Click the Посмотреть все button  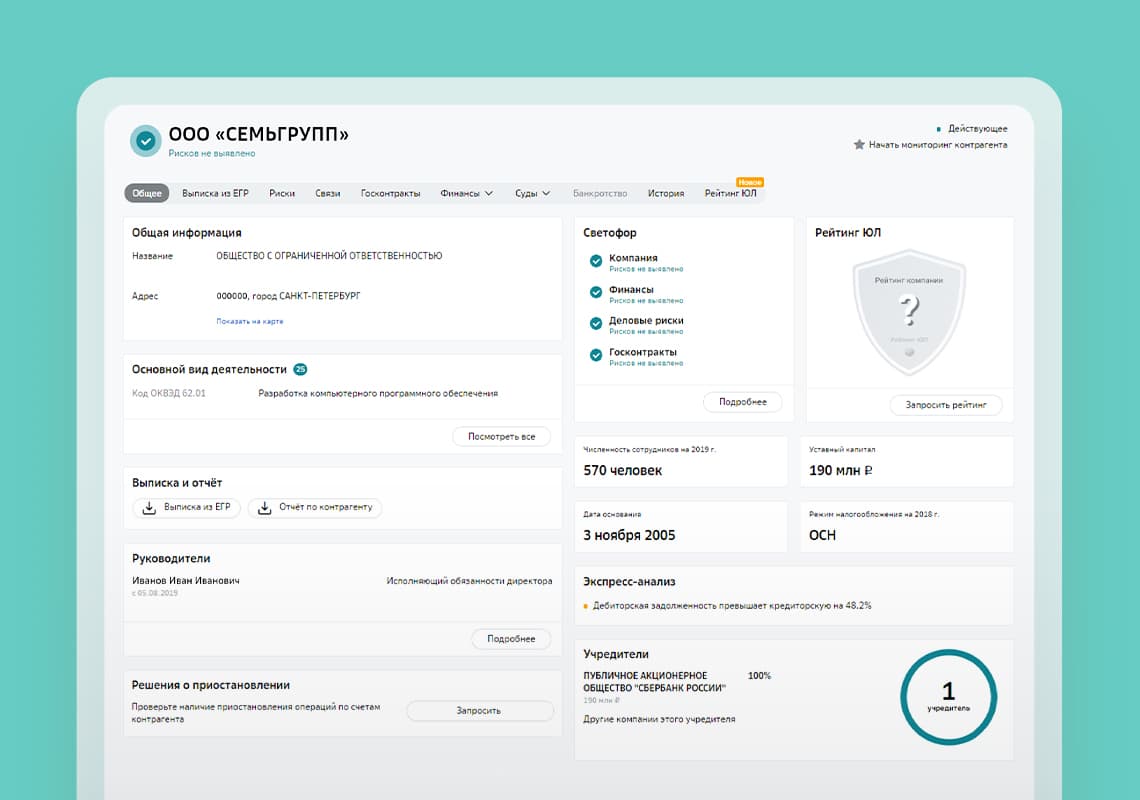click(x=502, y=436)
